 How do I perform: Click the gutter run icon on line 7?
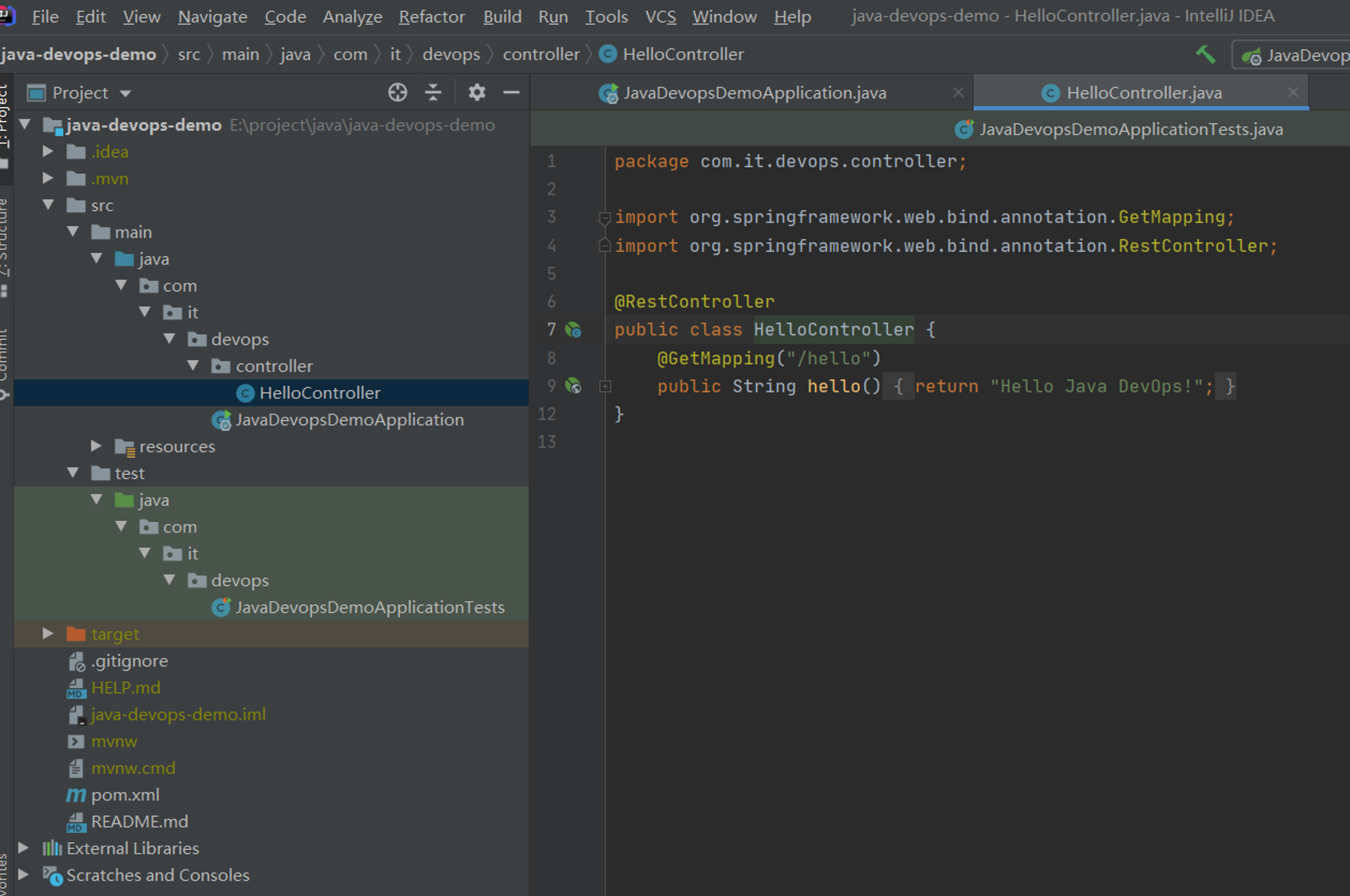pyautogui.click(x=573, y=330)
